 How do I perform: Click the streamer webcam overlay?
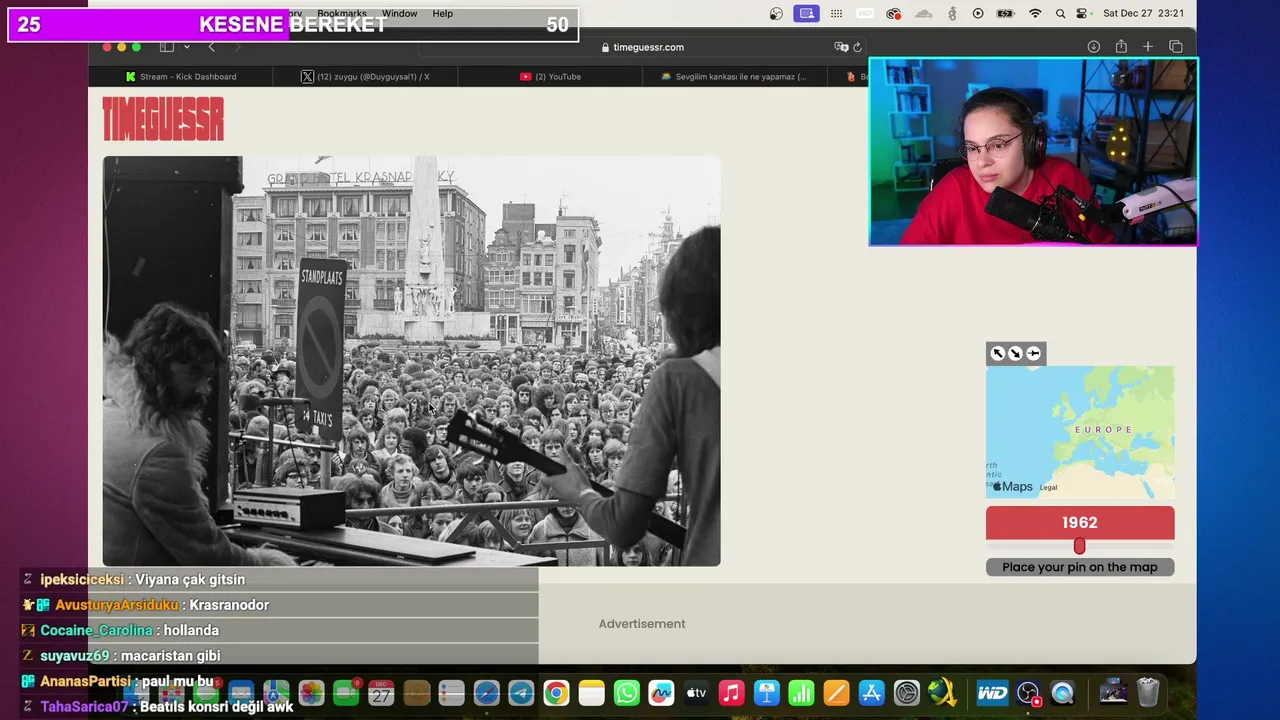[x=1033, y=151]
